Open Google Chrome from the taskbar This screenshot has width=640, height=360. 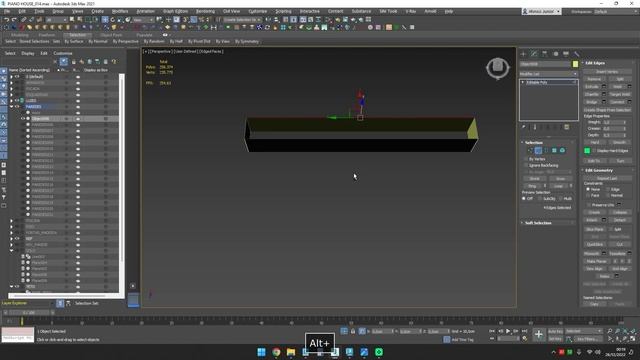[x=276, y=352]
